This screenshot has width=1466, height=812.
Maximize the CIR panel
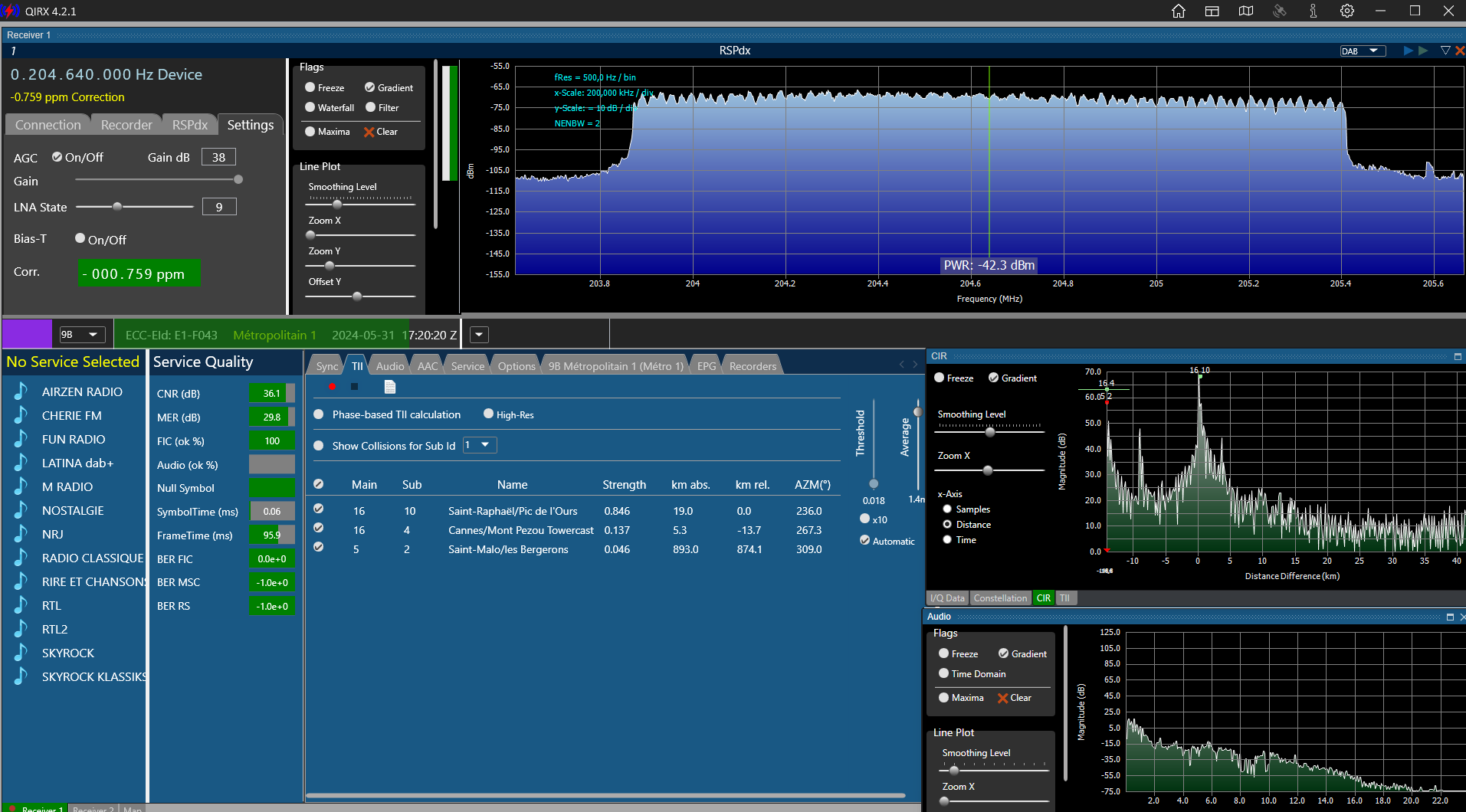(x=1458, y=356)
